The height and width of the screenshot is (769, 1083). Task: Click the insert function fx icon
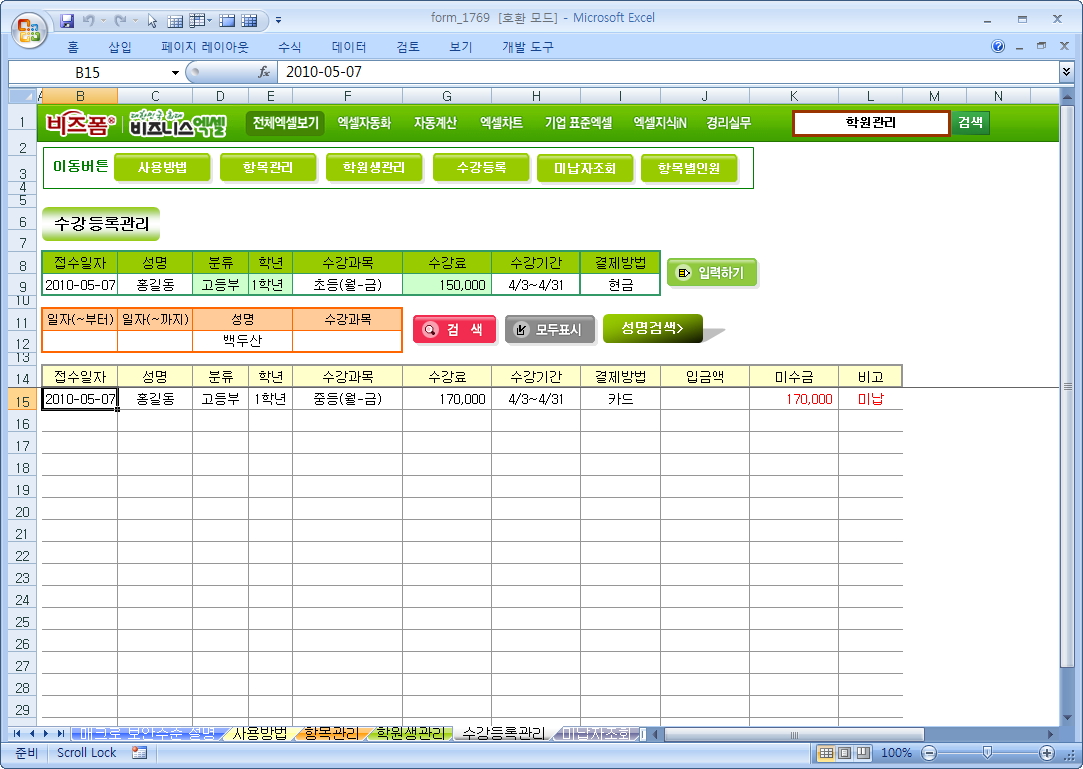(x=264, y=72)
